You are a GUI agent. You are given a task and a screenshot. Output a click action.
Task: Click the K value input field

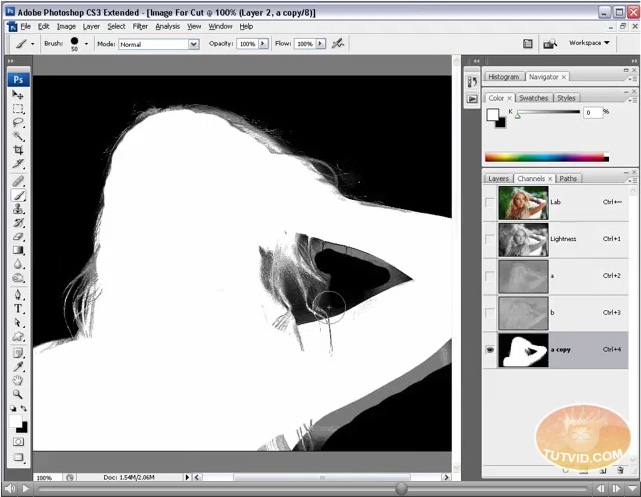[x=593, y=113]
